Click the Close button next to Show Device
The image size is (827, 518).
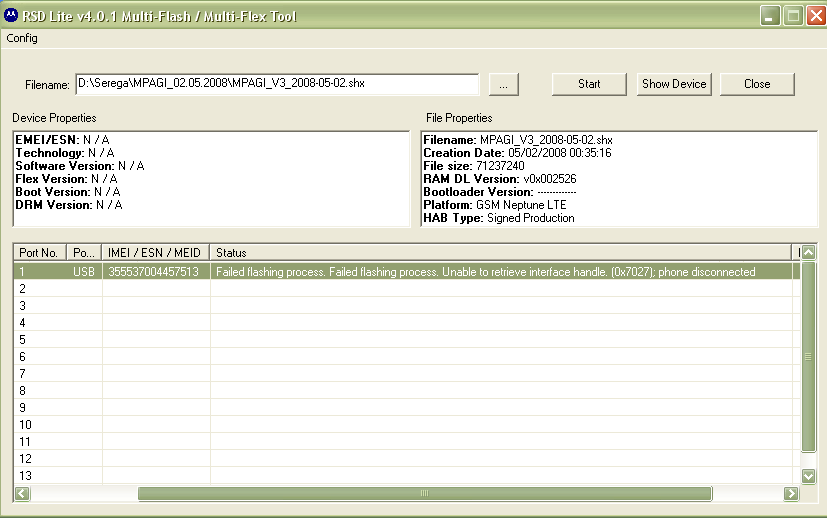[757, 84]
